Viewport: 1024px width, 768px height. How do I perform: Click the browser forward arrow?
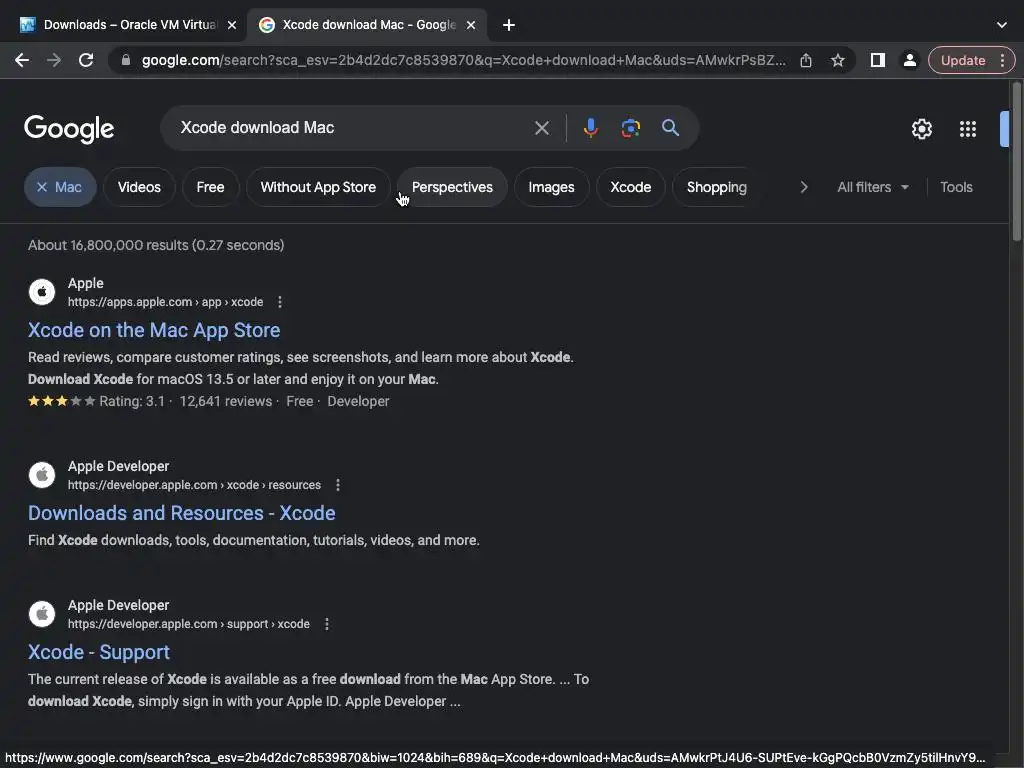click(x=54, y=60)
